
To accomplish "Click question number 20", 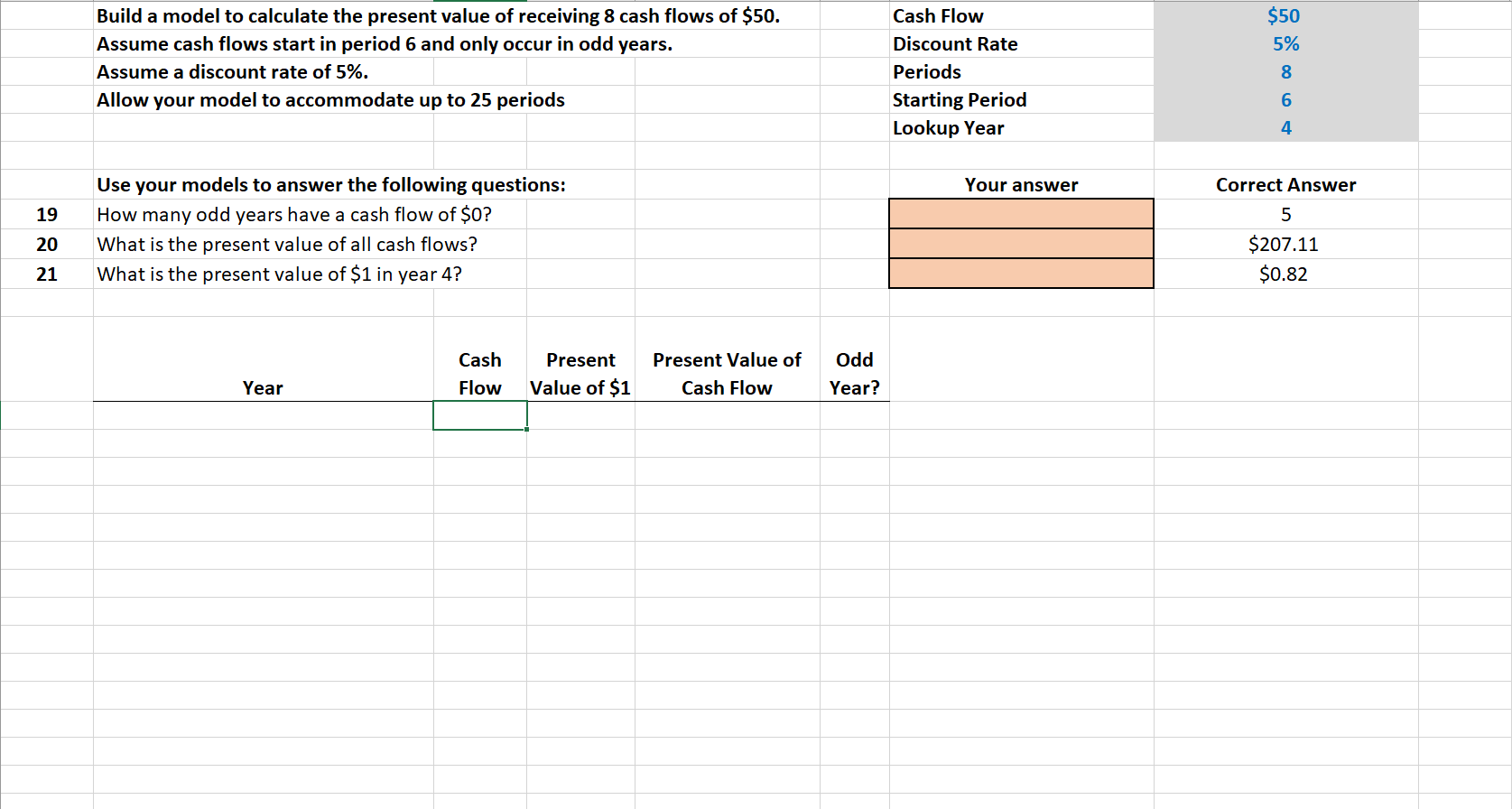I will [x=47, y=244].
